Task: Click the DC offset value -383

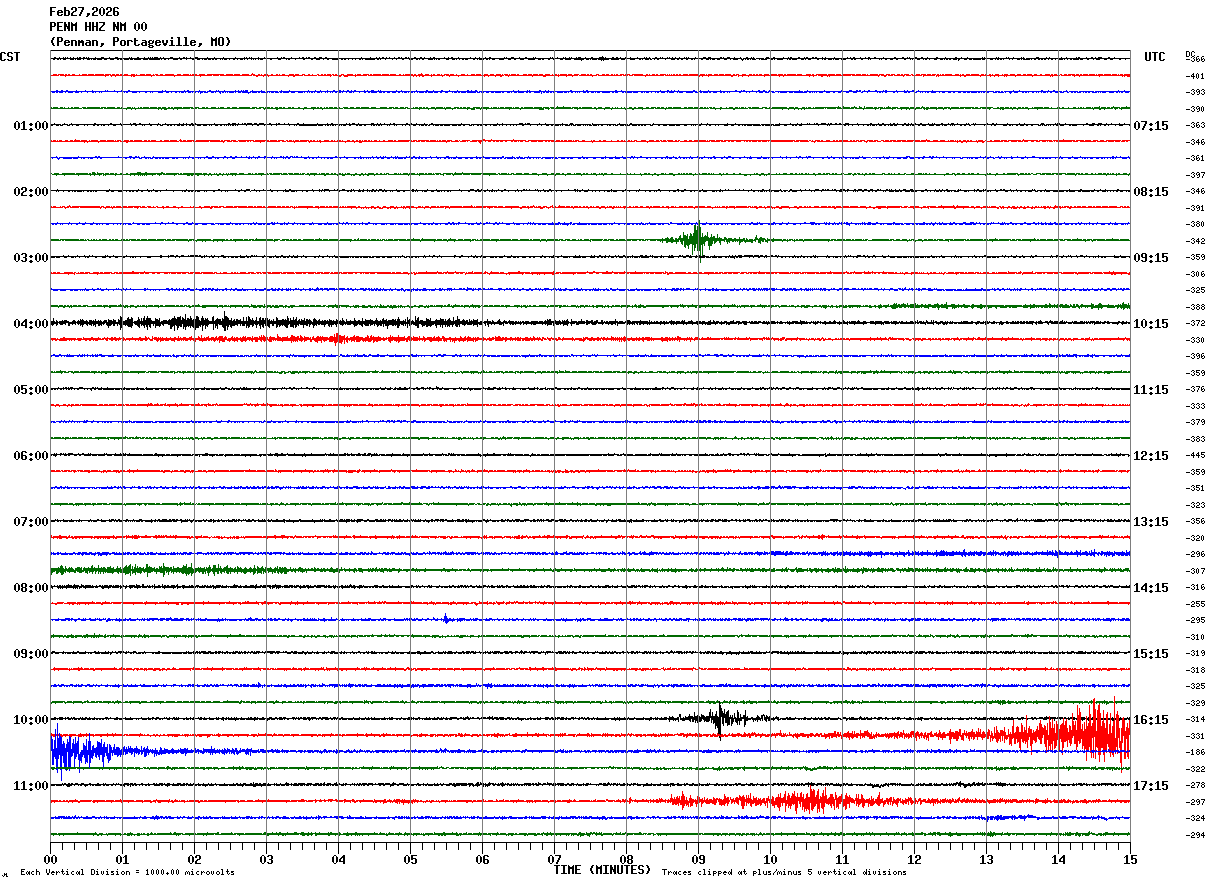Action: [1195, 439]
